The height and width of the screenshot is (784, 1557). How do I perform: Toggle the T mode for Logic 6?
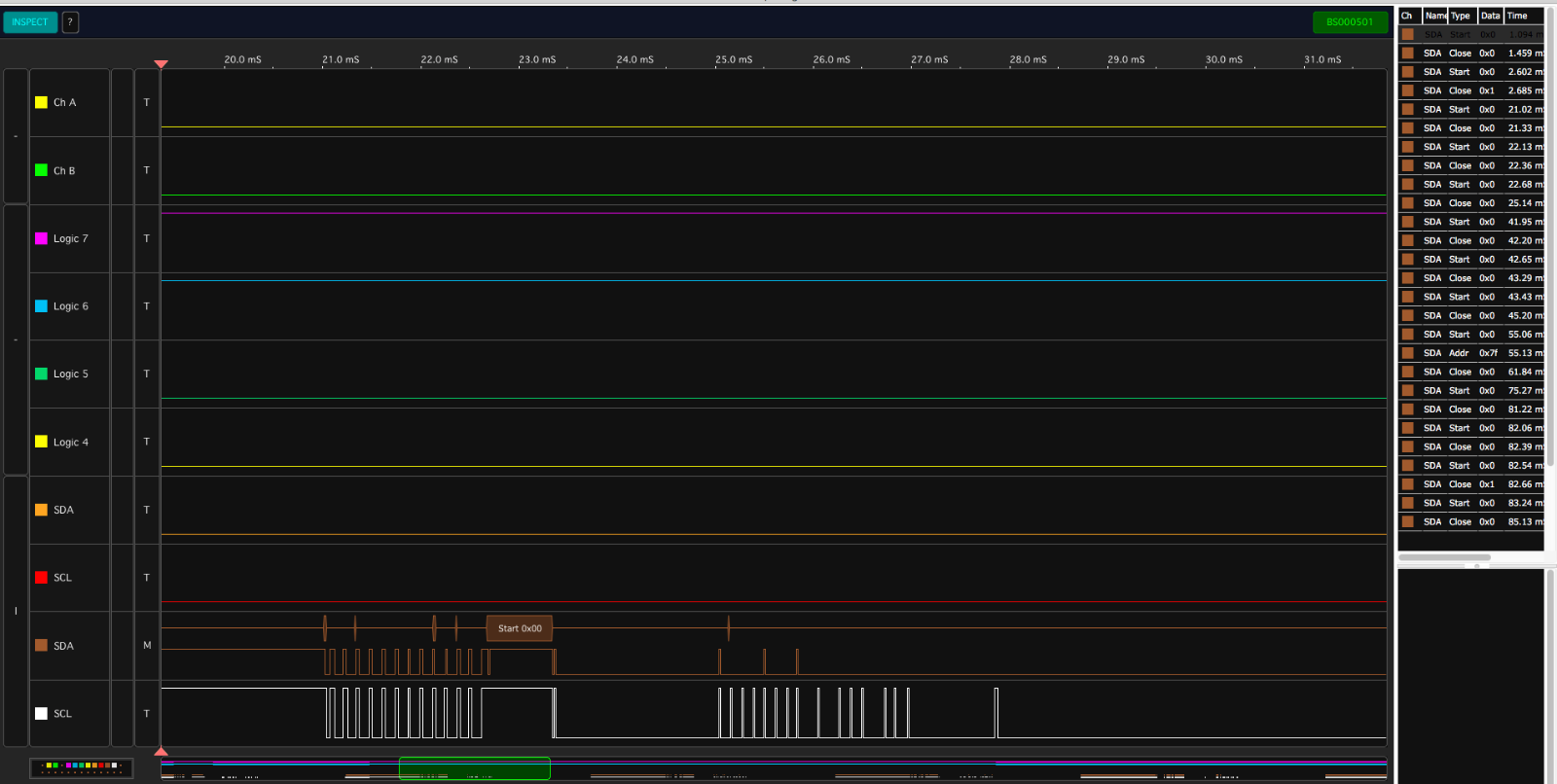tap(147, 306)
